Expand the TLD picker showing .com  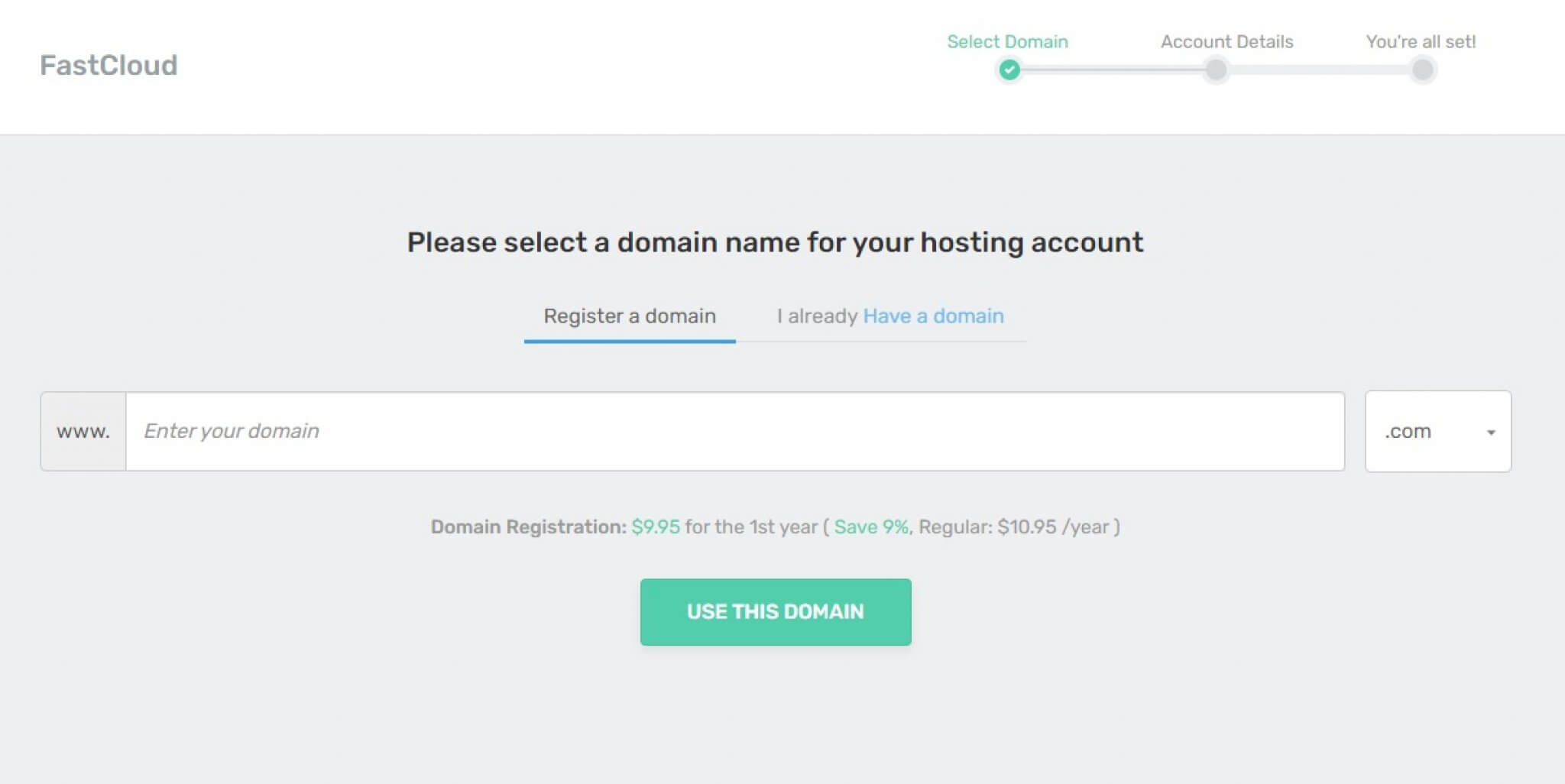(1437, 431)
